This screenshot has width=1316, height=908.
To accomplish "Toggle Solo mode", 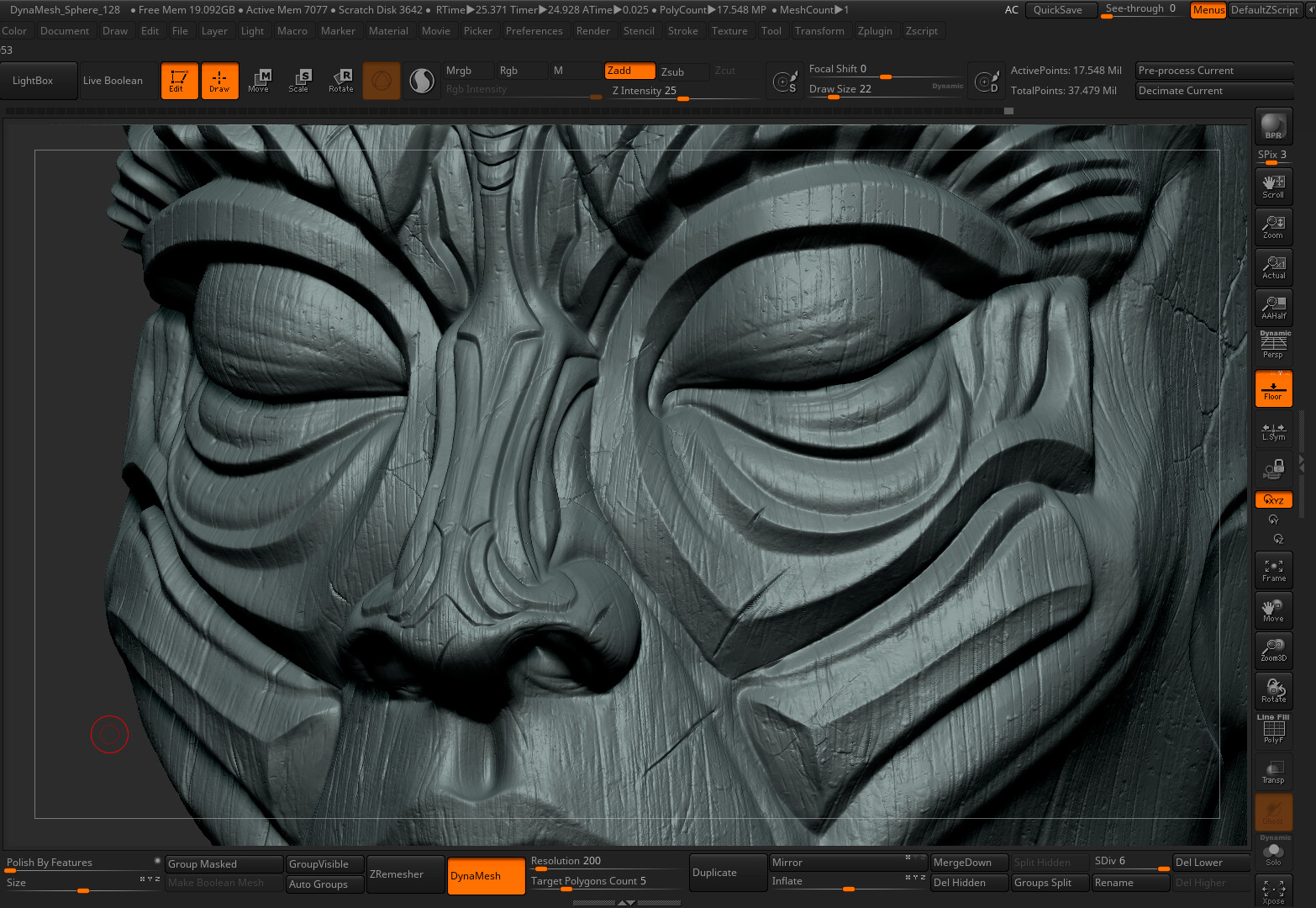I will point(1273,852).
